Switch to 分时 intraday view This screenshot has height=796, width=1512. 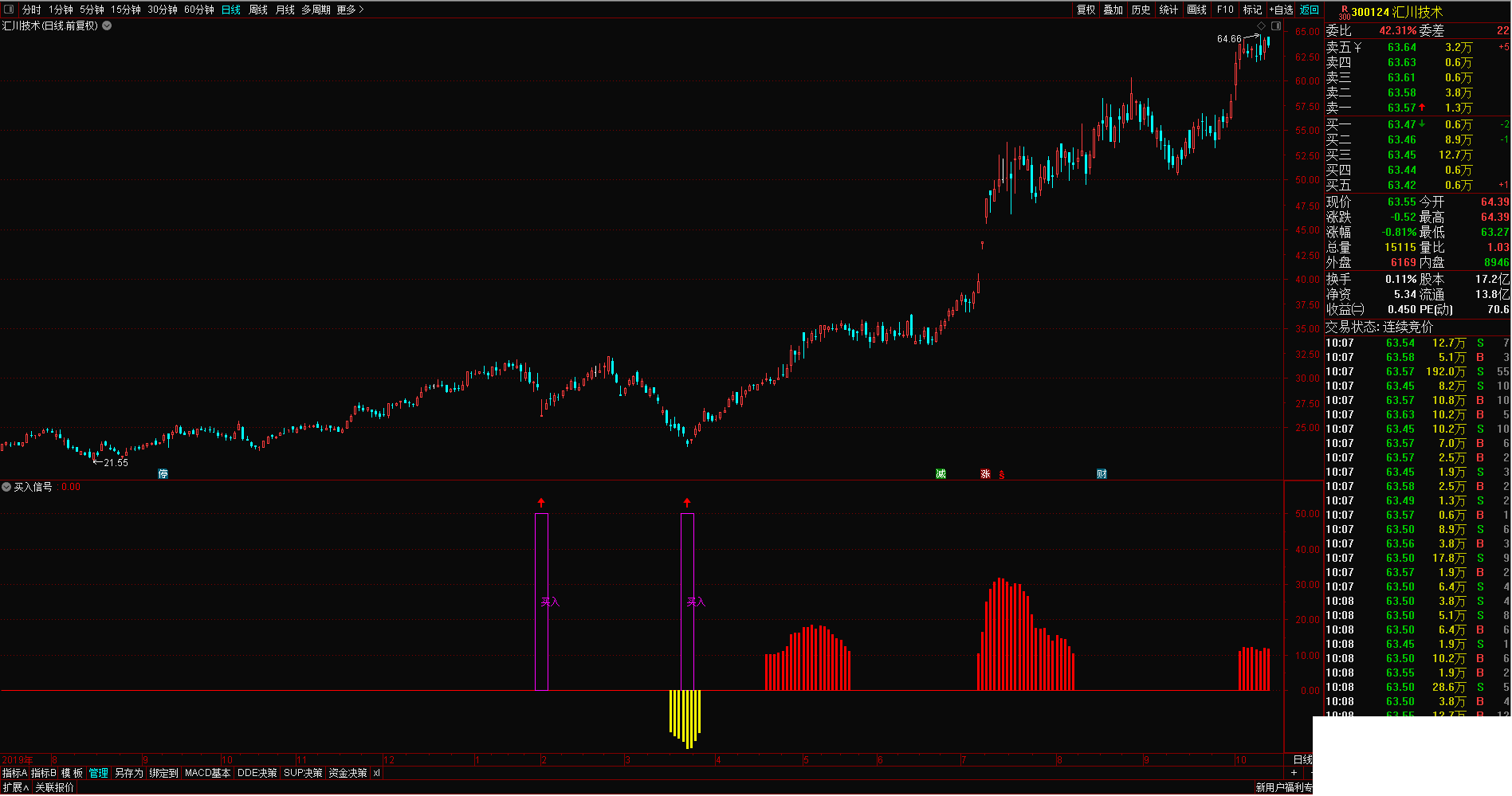32,10
